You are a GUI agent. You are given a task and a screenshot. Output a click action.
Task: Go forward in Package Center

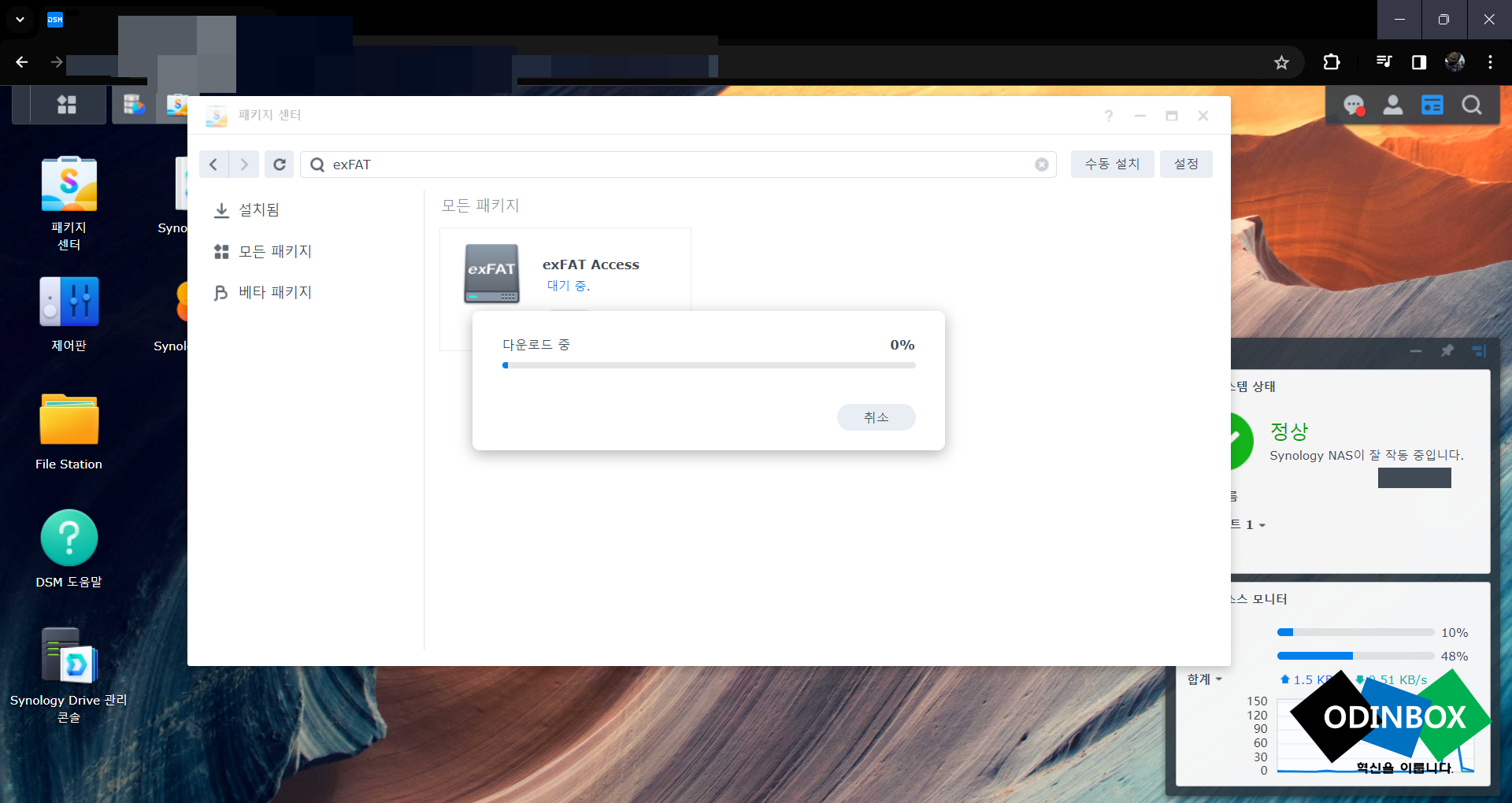[244, 165]
